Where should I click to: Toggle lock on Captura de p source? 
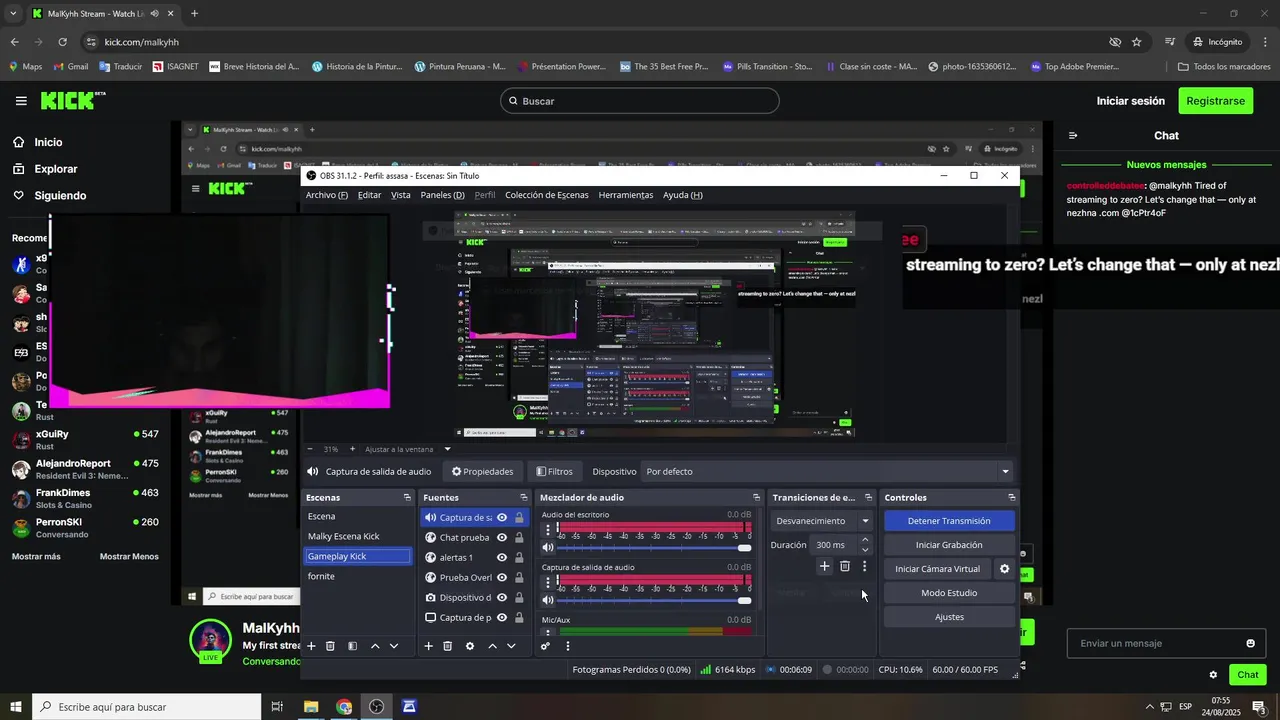[519, 617]
